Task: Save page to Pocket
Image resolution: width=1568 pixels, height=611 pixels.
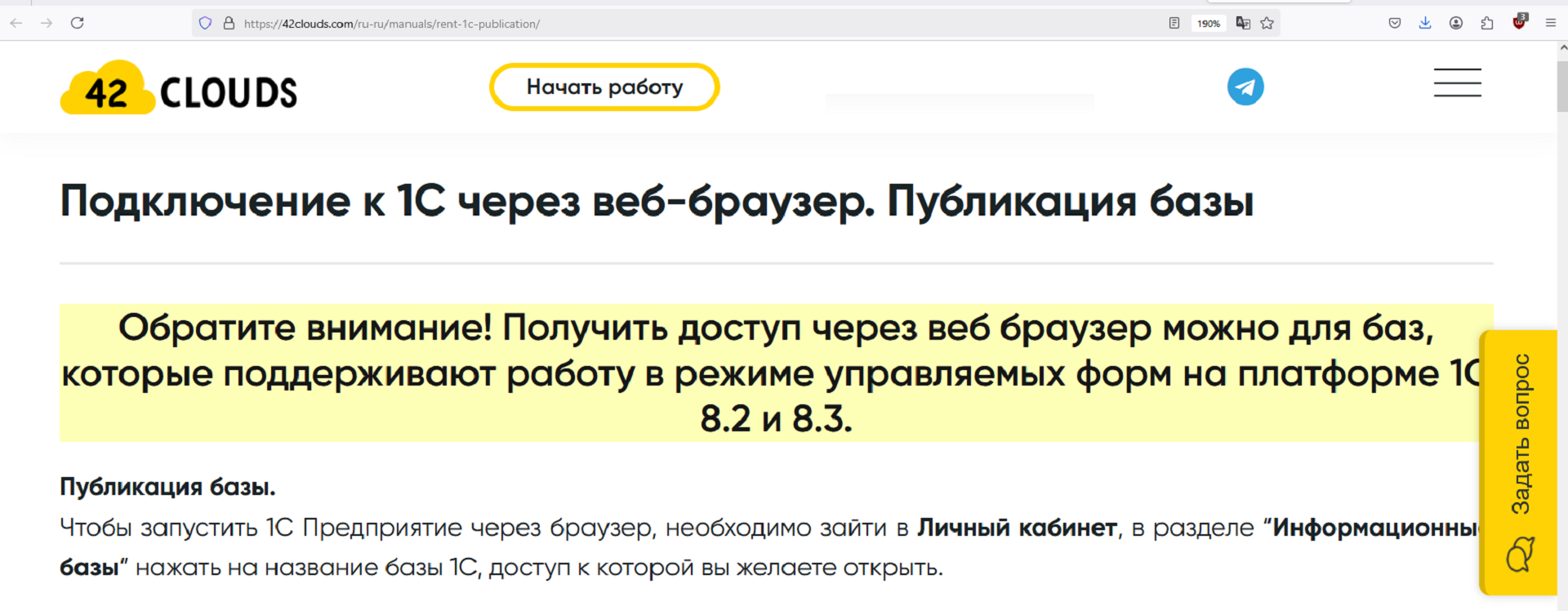Action: (x=1395, y=24)
